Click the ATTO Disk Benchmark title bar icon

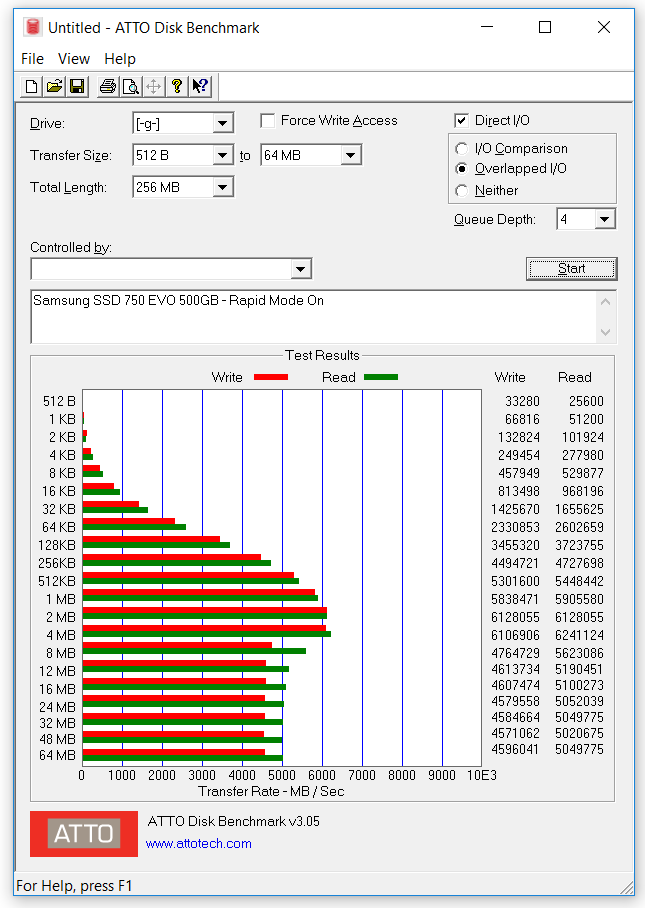pyautogui.click(x=32, y=27)
